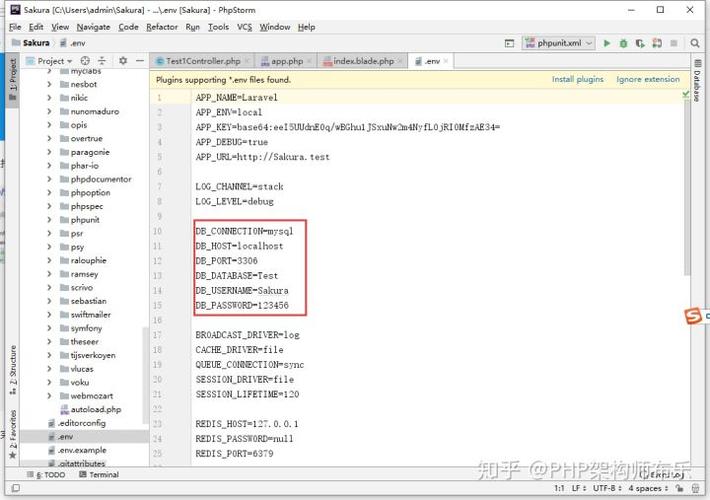Expand the webmozart folder

[x=49, y=396]
